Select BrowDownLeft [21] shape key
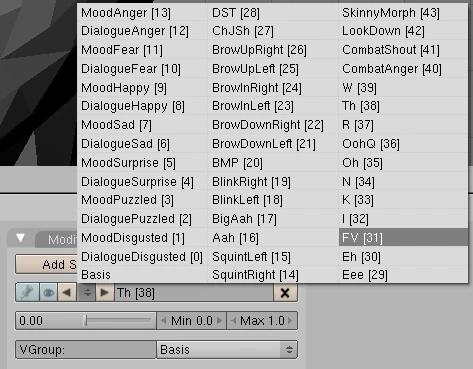 tap(273, 144)
